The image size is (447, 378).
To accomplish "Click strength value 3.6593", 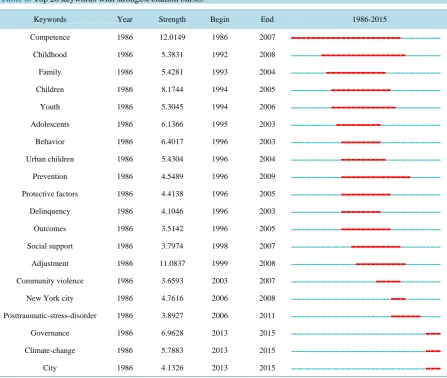I will pyautogui.click(x=172, y=281).
